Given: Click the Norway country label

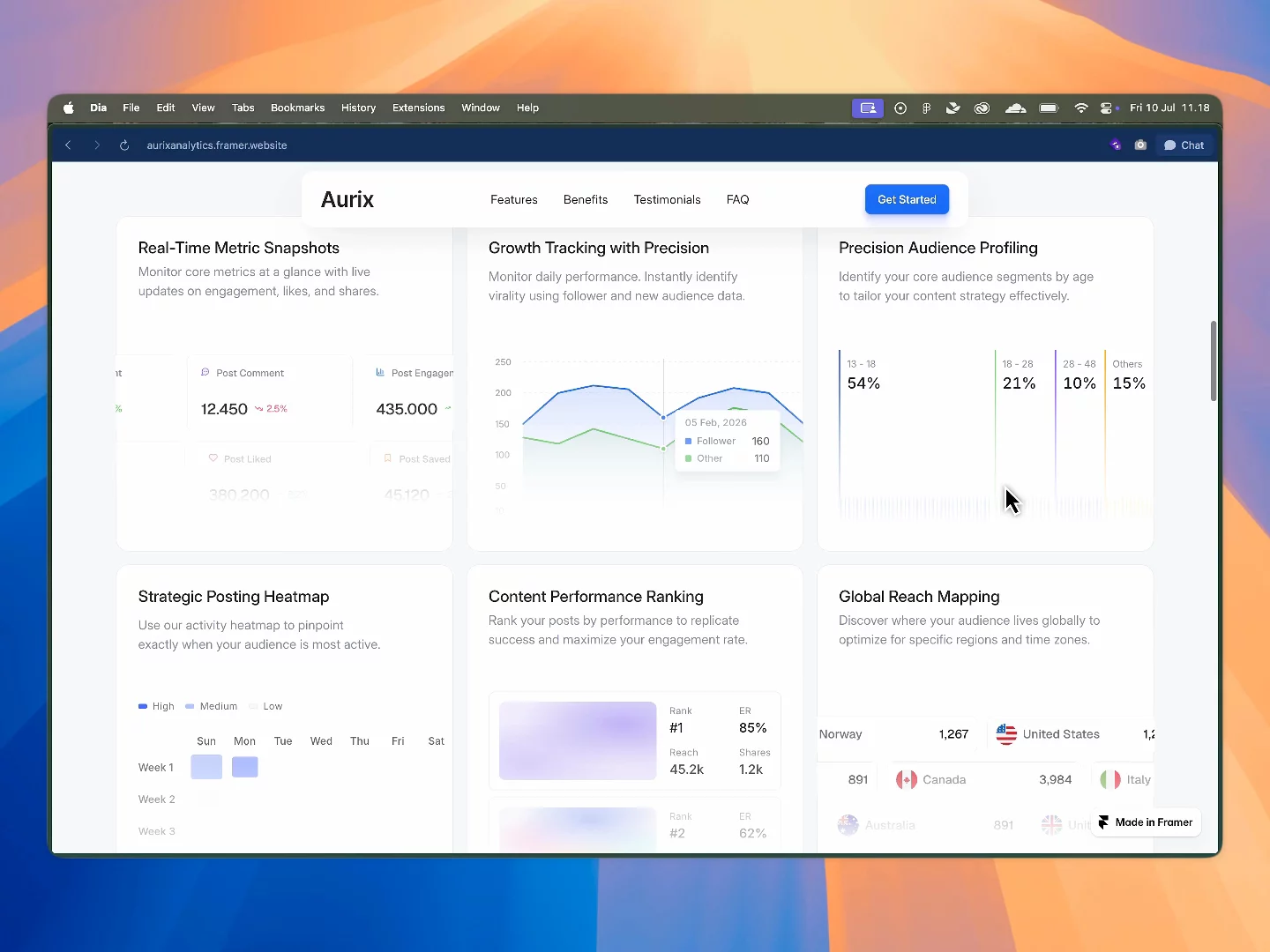Looking at the screenshot, I should click(840, 734).
